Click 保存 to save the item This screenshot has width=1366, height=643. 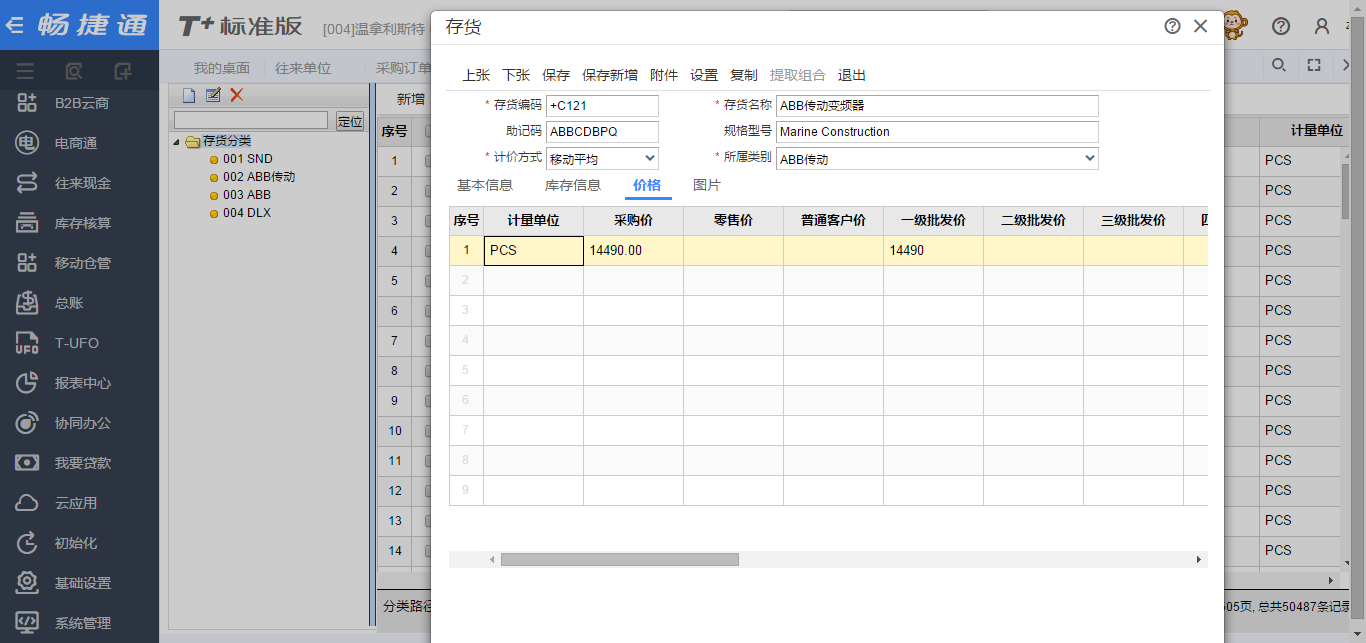click(556, 75)
